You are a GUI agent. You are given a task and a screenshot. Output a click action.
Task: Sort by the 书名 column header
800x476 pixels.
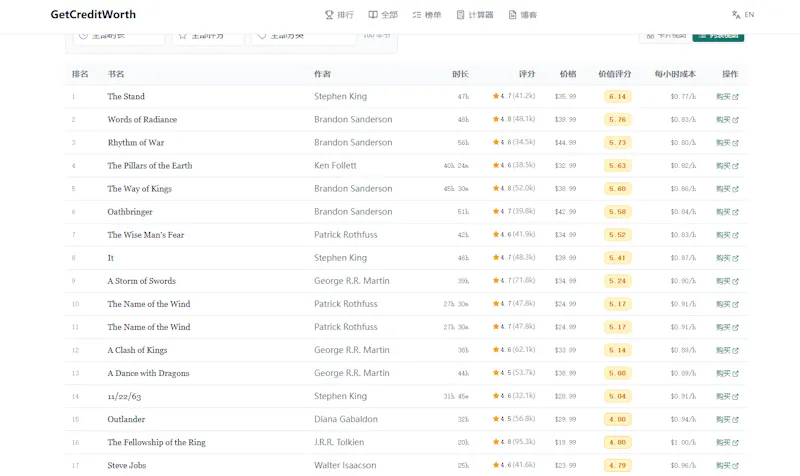tap(116, 74)
